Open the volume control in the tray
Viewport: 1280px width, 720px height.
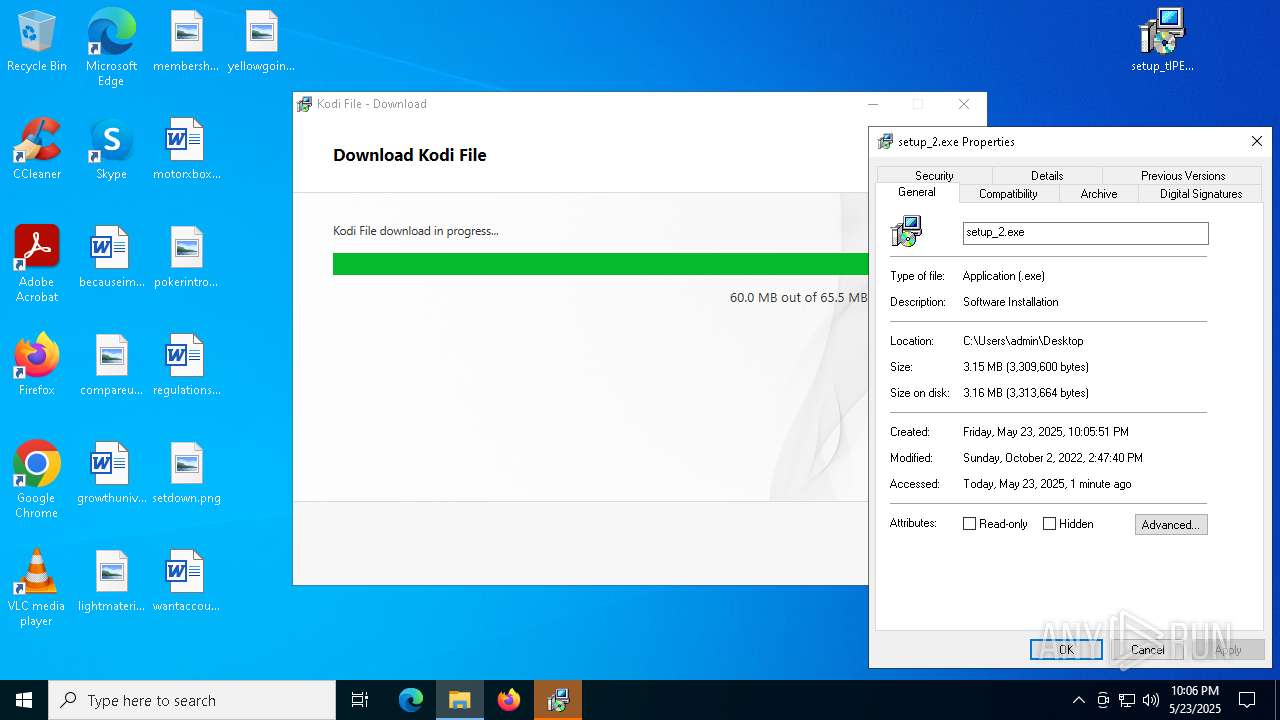1151,700
